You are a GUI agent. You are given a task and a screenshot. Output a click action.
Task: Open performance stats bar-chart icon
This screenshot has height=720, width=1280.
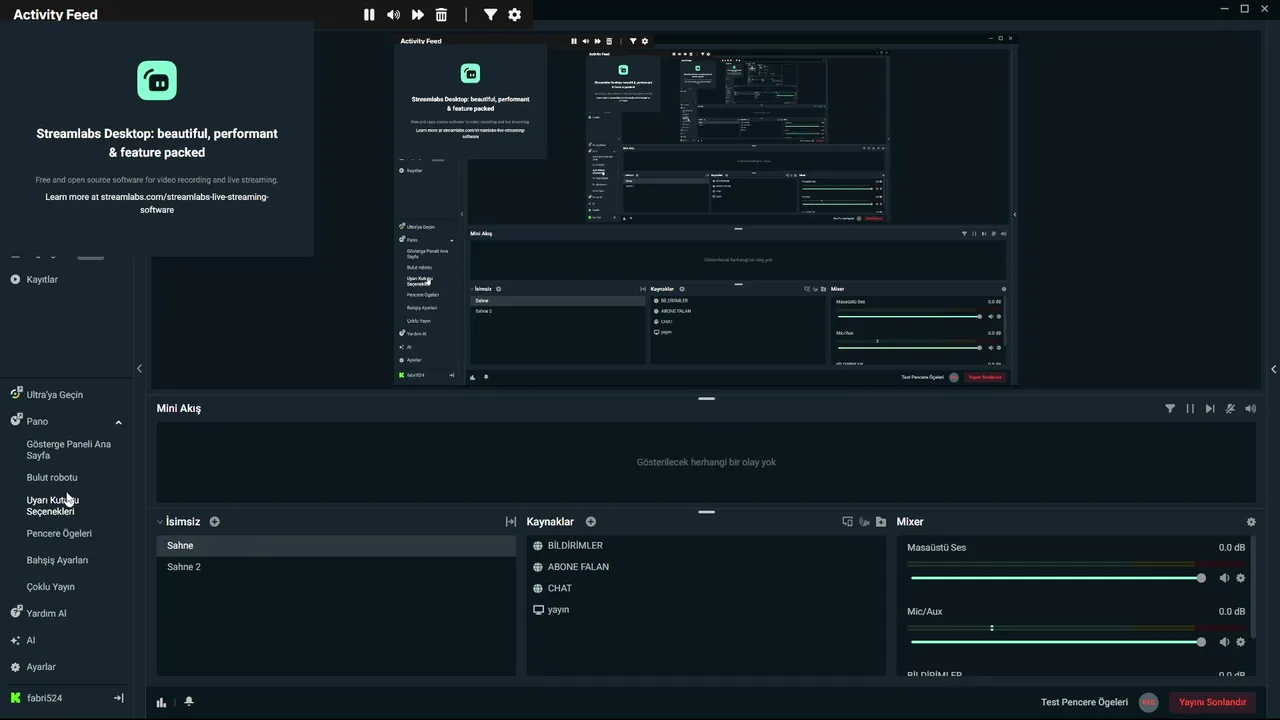point(161,702)
